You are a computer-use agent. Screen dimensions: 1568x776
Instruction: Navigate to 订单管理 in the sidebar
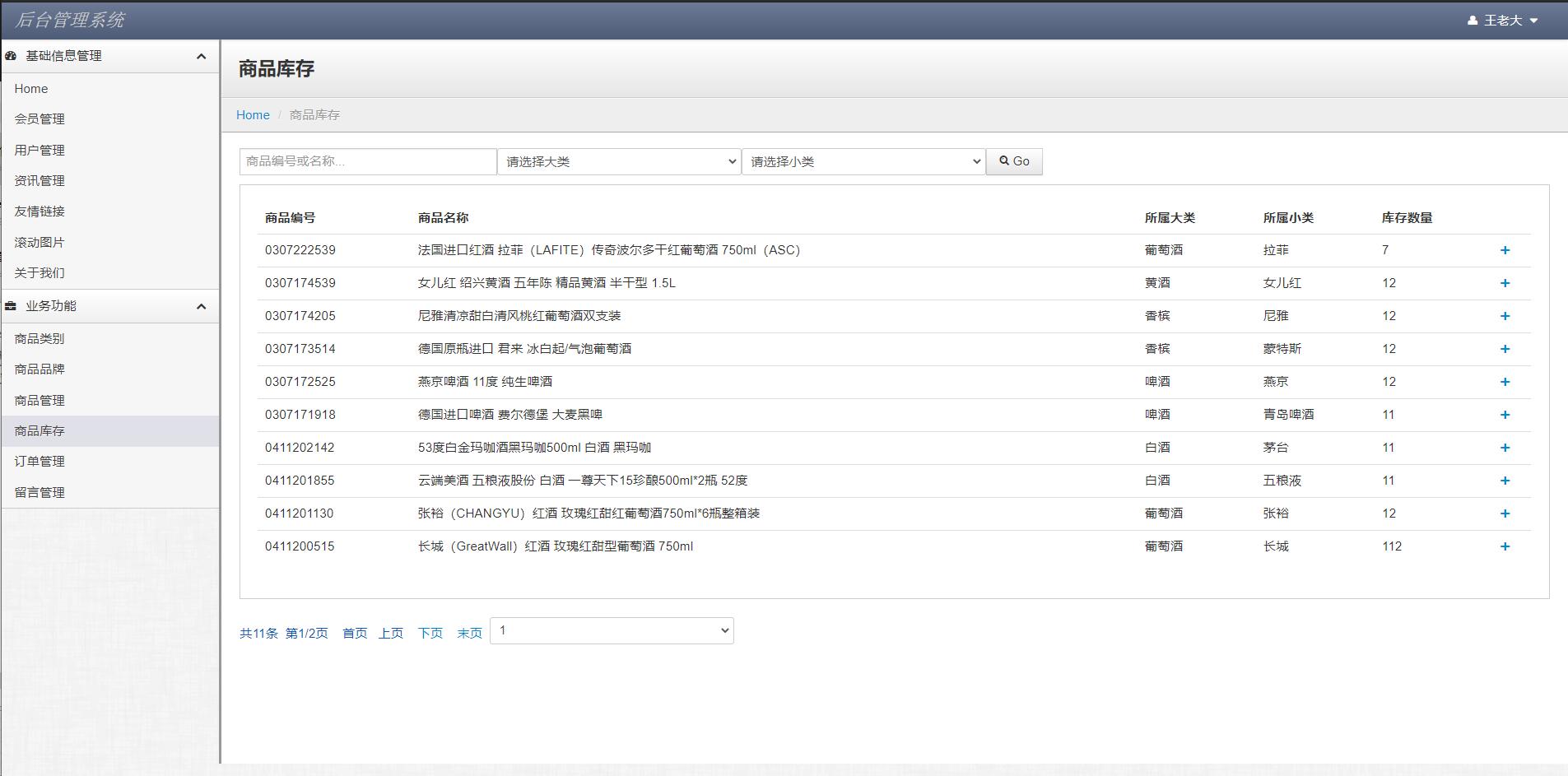coord(39,462)
